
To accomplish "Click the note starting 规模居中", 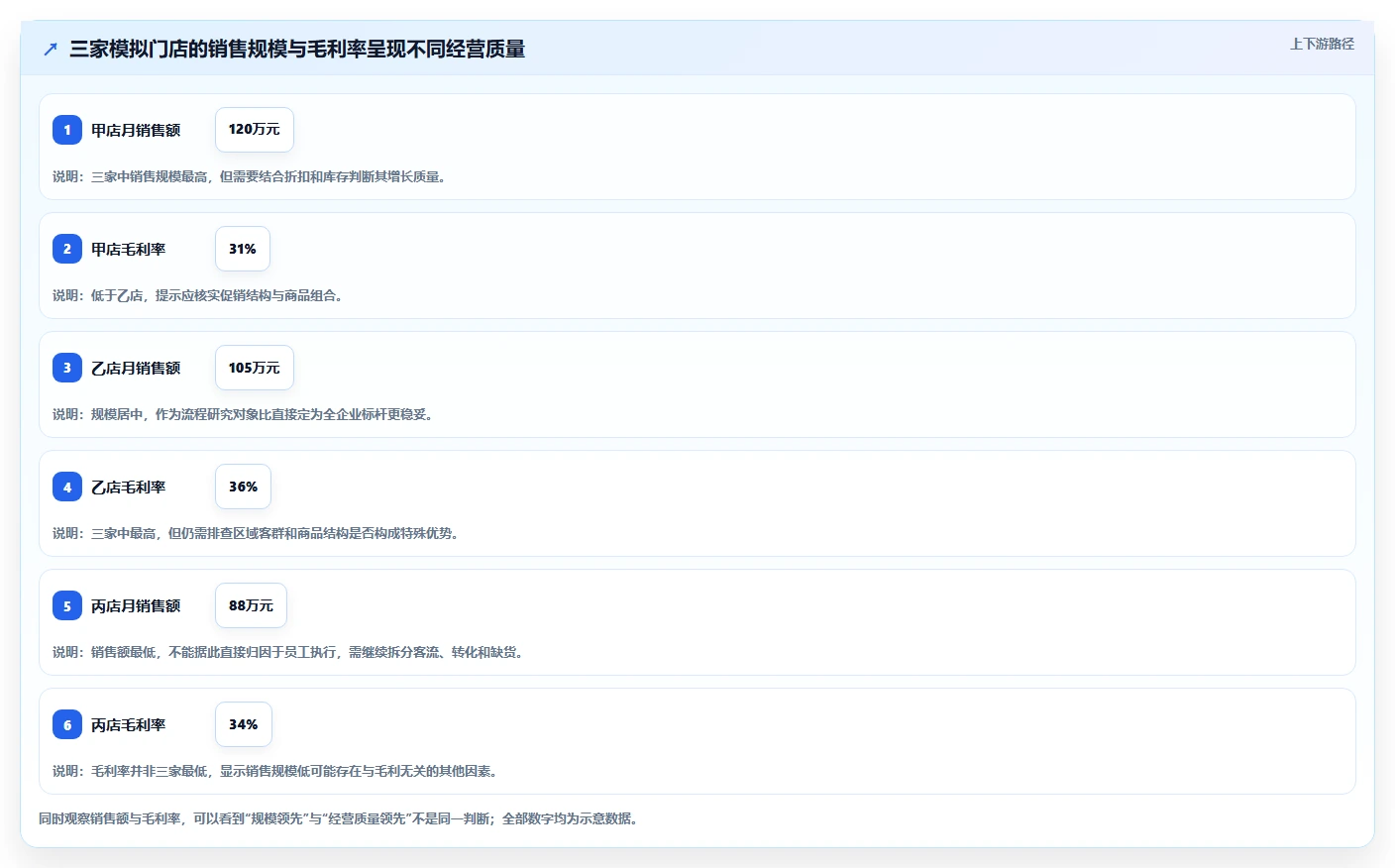I will (x=243, y=414).
